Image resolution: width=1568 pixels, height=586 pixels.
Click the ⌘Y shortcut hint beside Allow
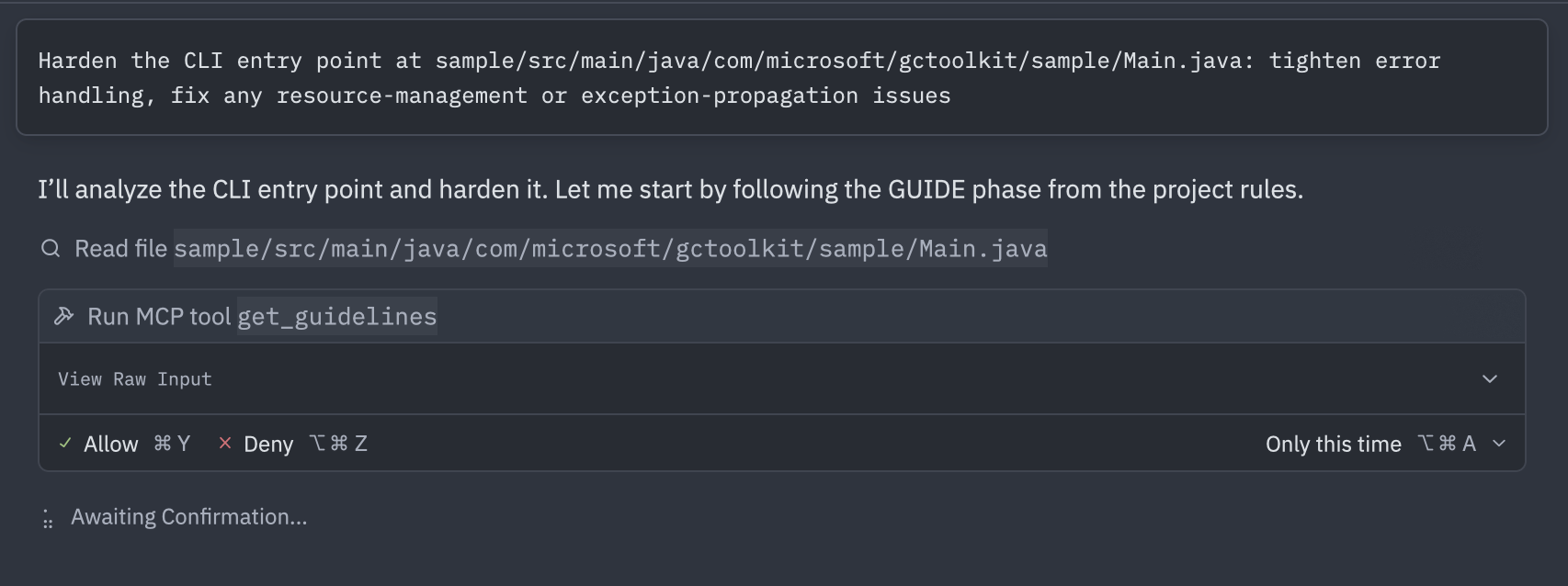coord(172,444)
